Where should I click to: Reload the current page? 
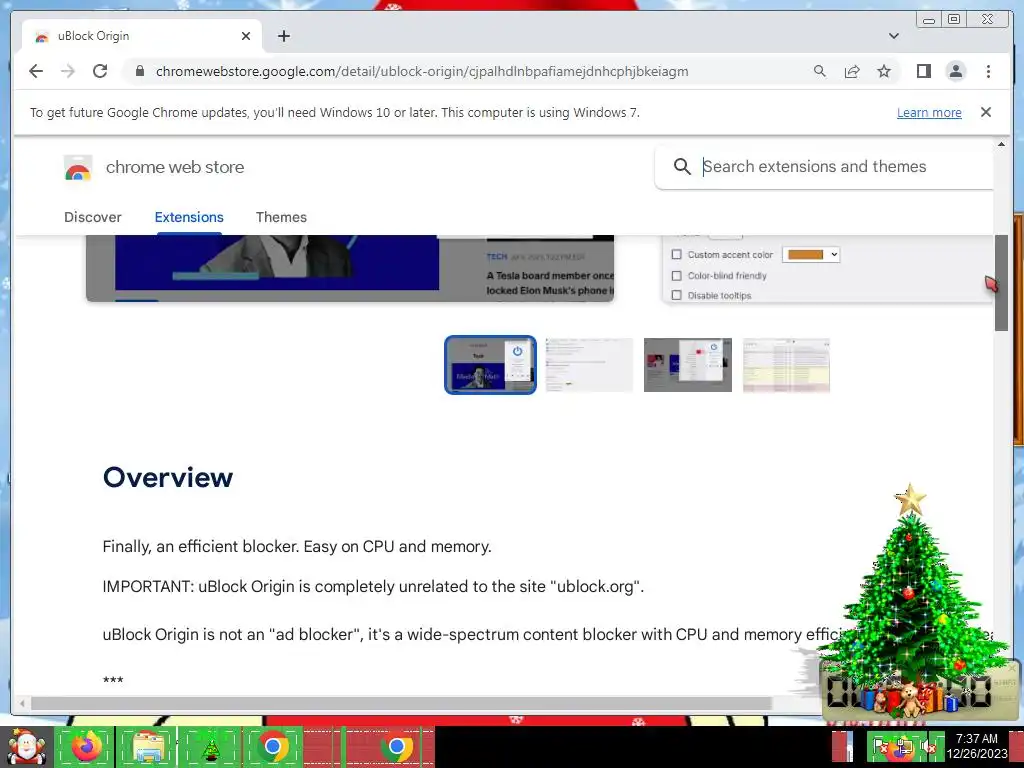tap(100, 71)
